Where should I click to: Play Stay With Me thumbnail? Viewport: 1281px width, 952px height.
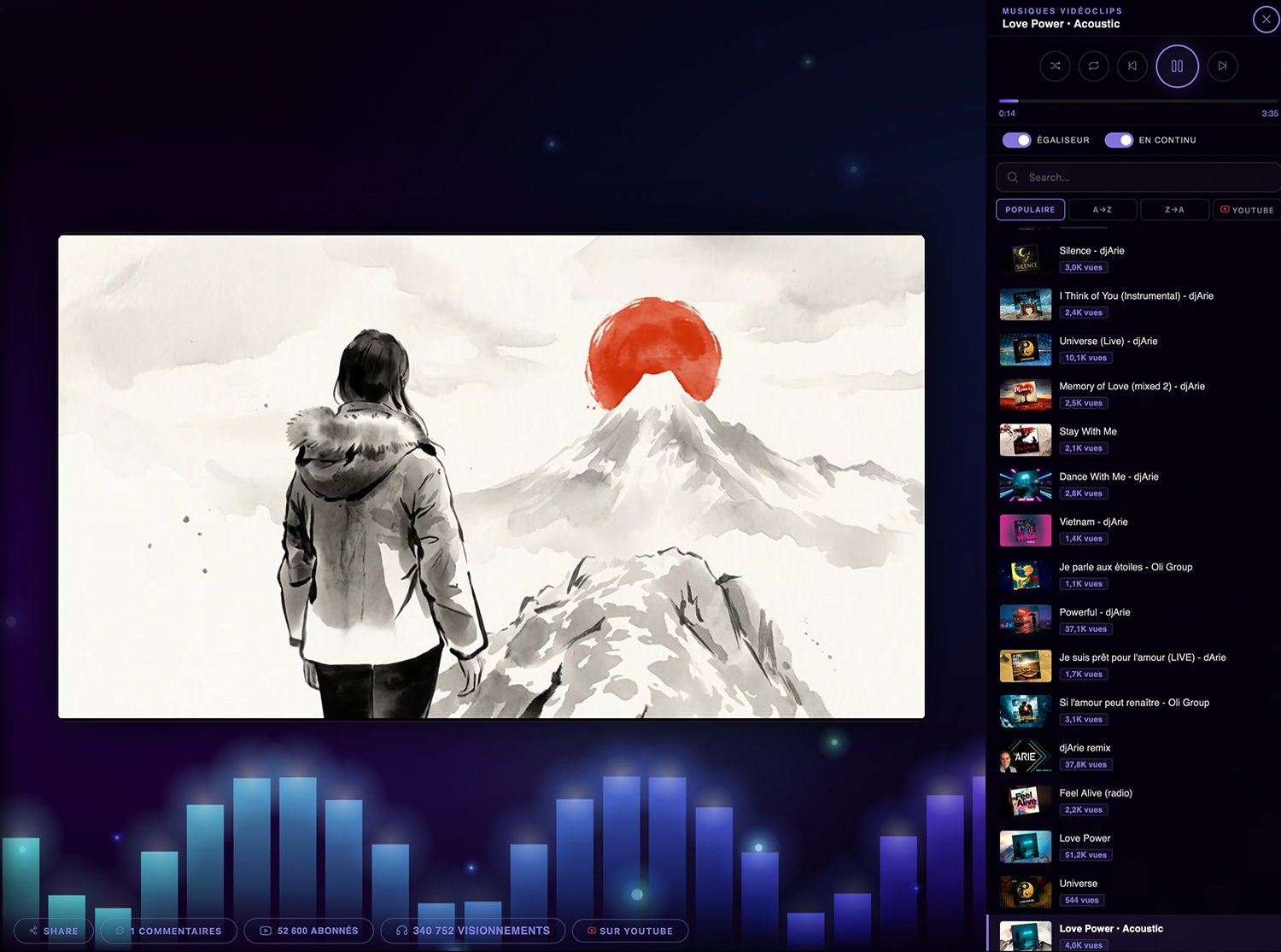[x=1026, y=440]
